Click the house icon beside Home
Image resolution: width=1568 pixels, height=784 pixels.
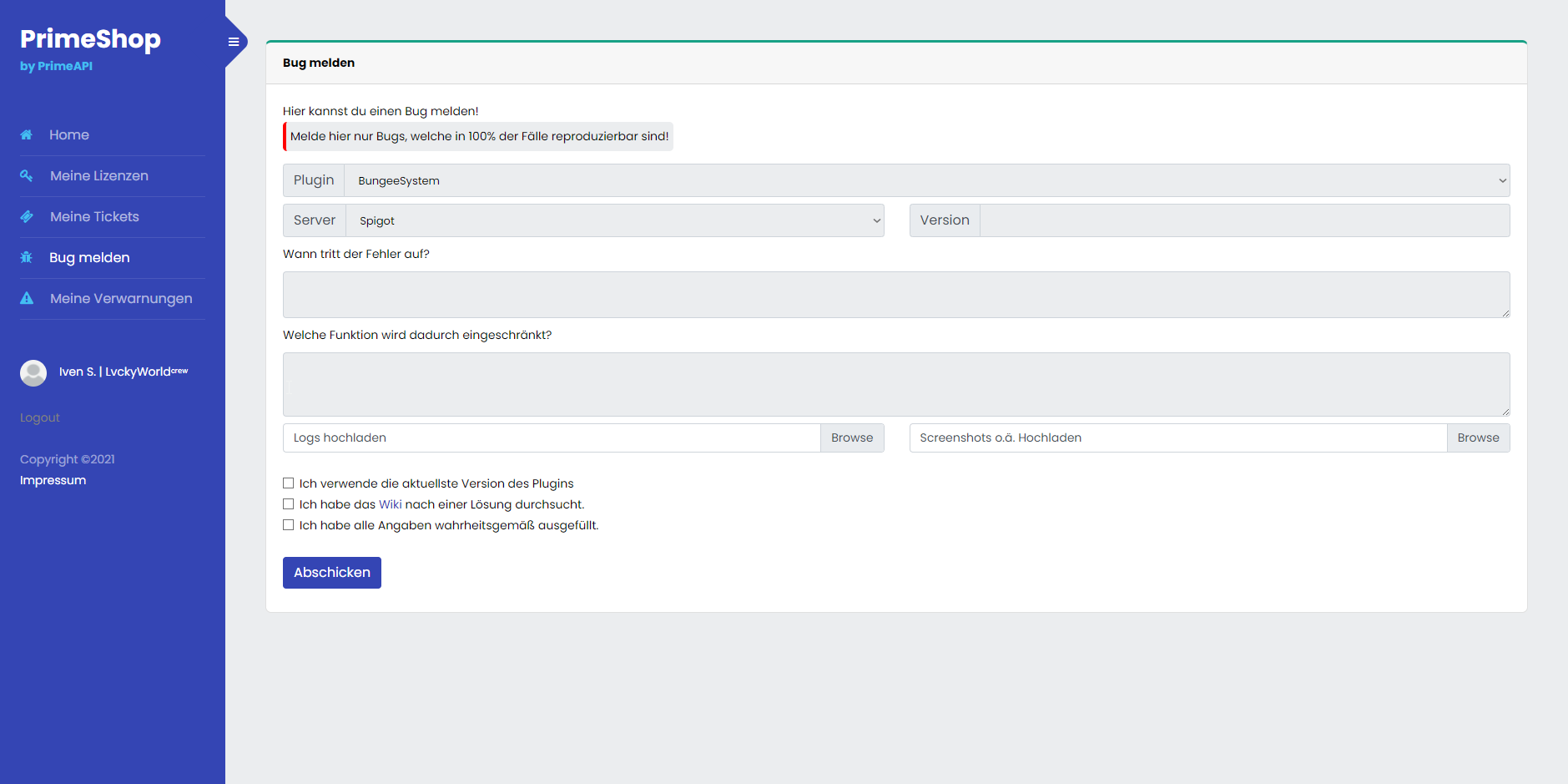click(x=27, y=135)
